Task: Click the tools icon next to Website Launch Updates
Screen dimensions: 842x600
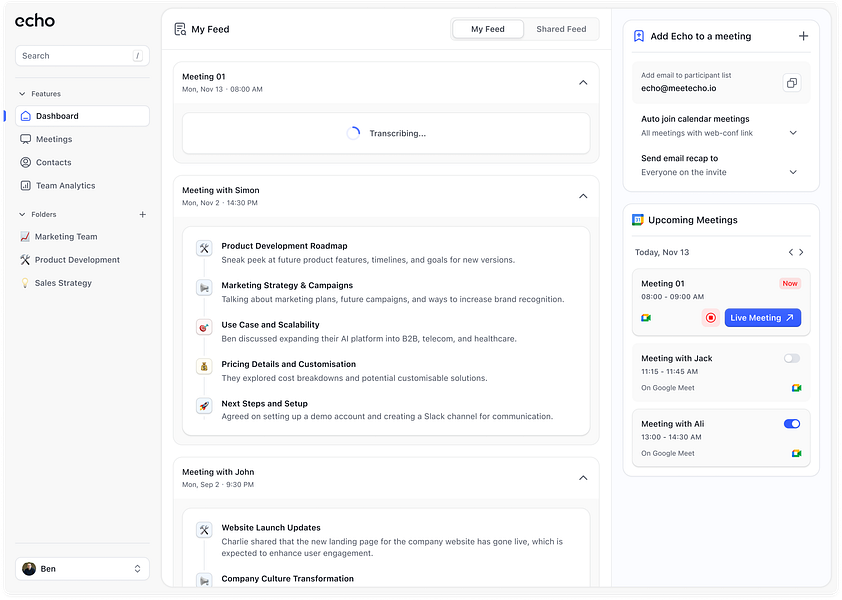Action: pos(204,530)
